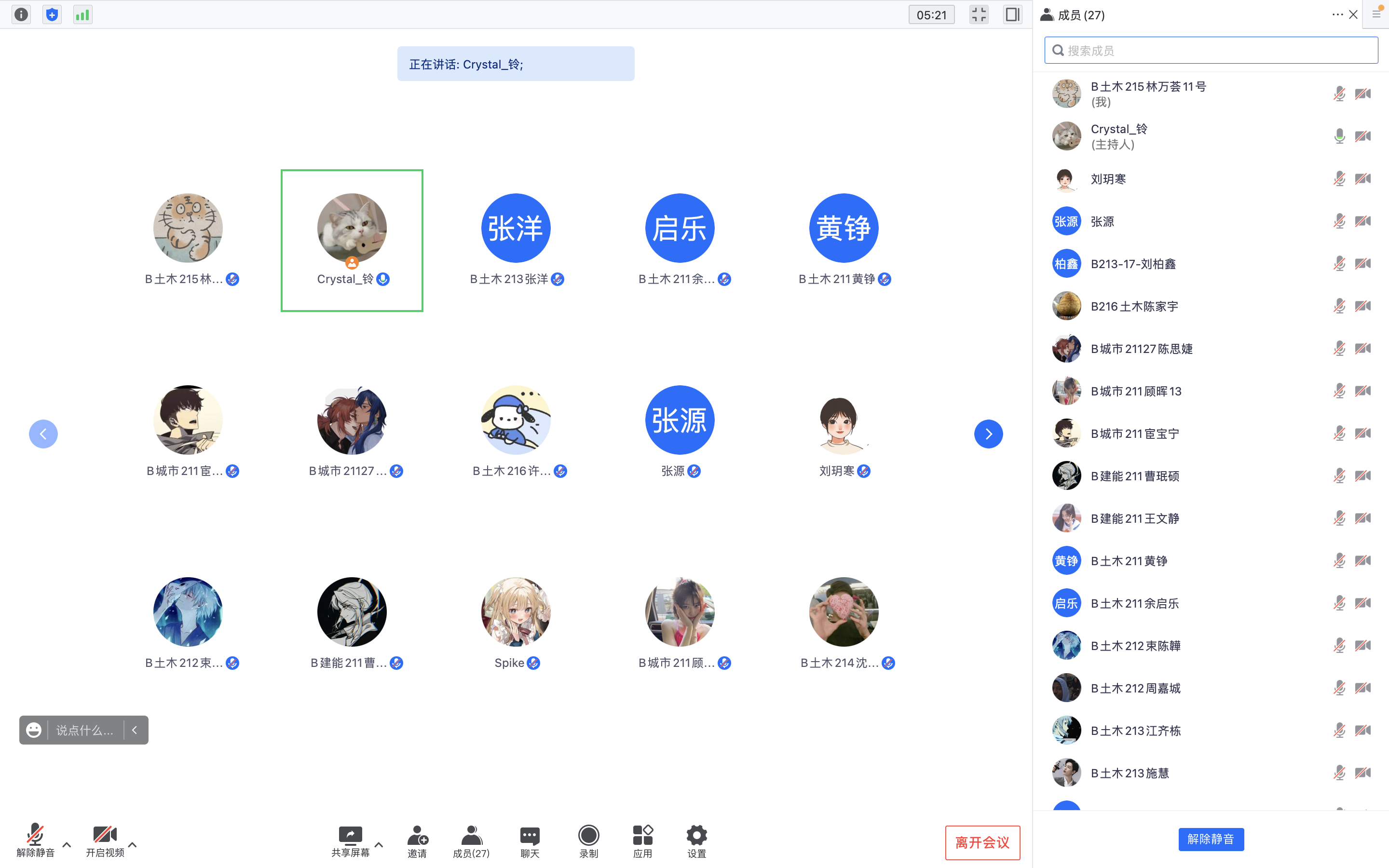The height and width of the screenshot is (868, 1389).
Task: Focus the search members input field
Action: pyautogui.click(x=1211, y=51)
